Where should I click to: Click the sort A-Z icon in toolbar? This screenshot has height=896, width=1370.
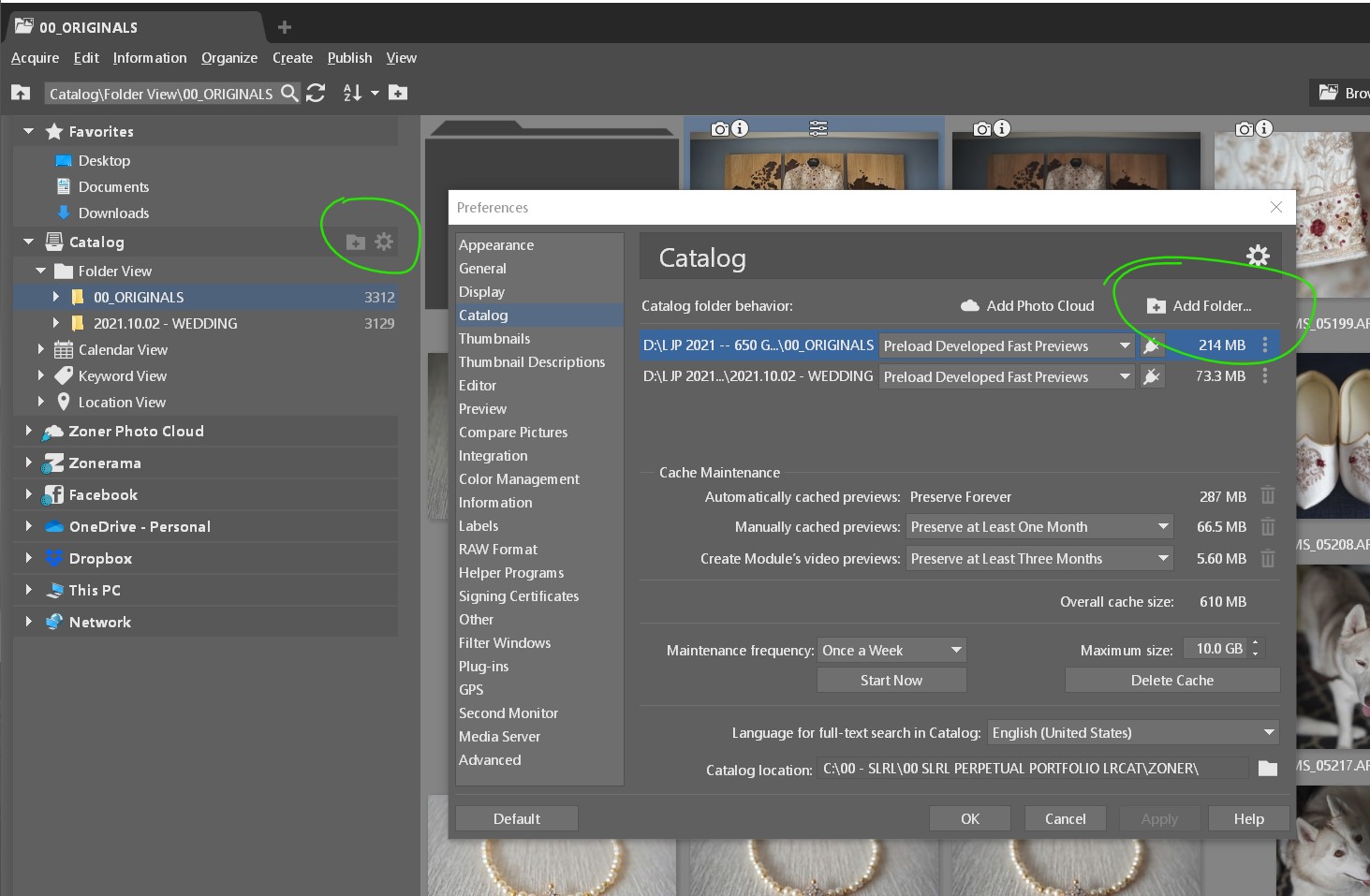tap(353, 93)
